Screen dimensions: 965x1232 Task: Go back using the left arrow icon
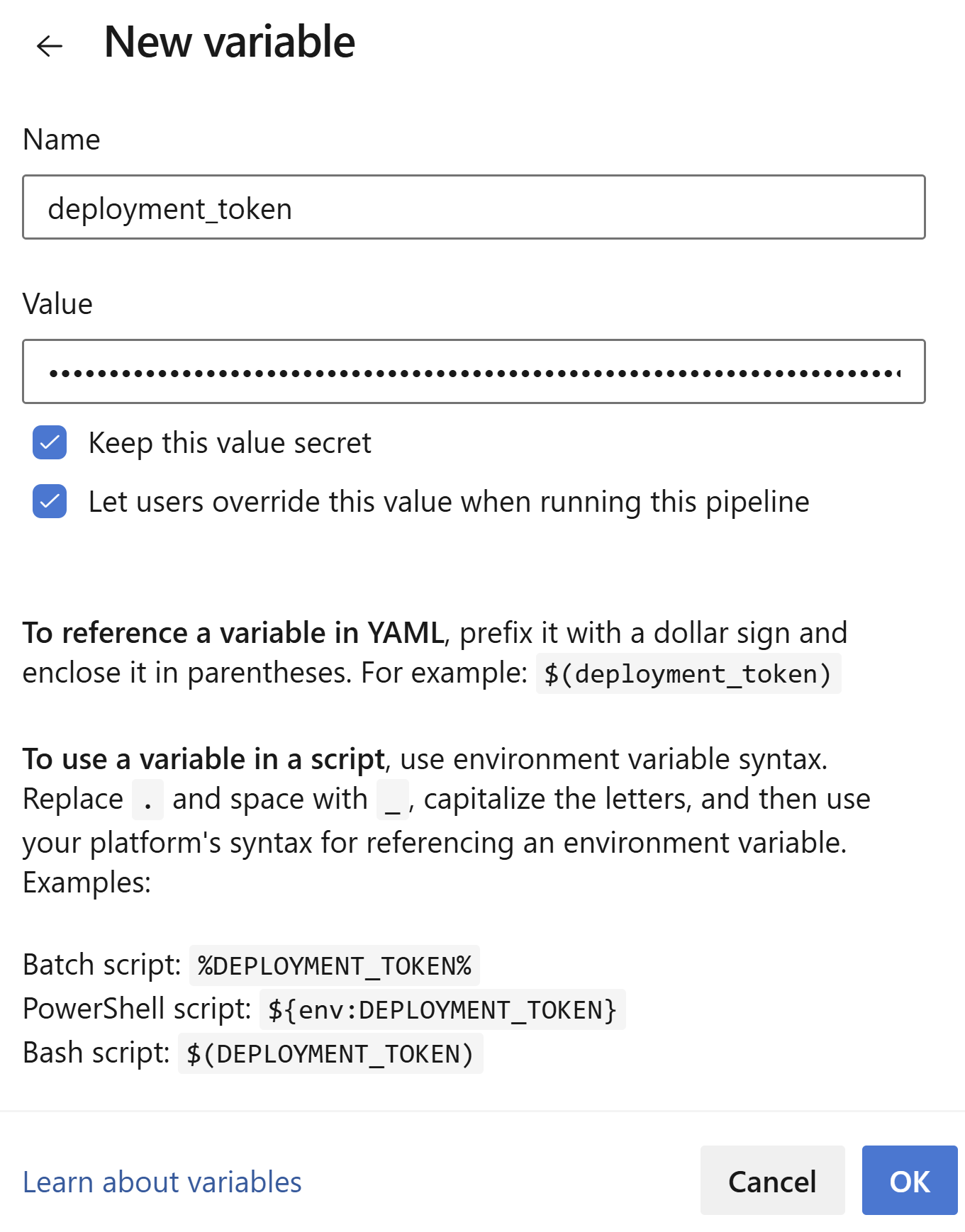point(50,46)
